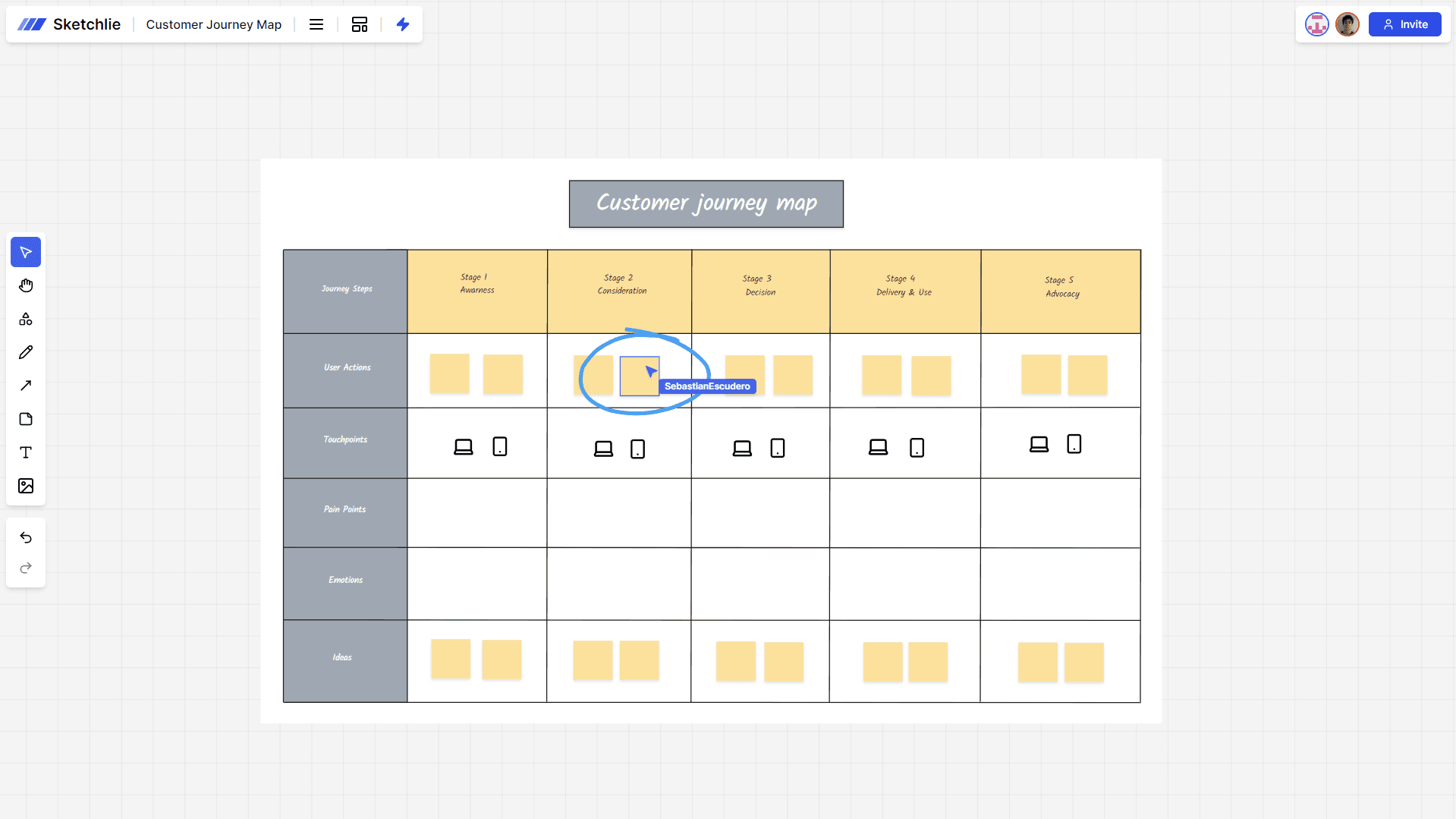Open the image insert tool
This screenshot has height=819, width=1456.
click(x=26, y=486)
